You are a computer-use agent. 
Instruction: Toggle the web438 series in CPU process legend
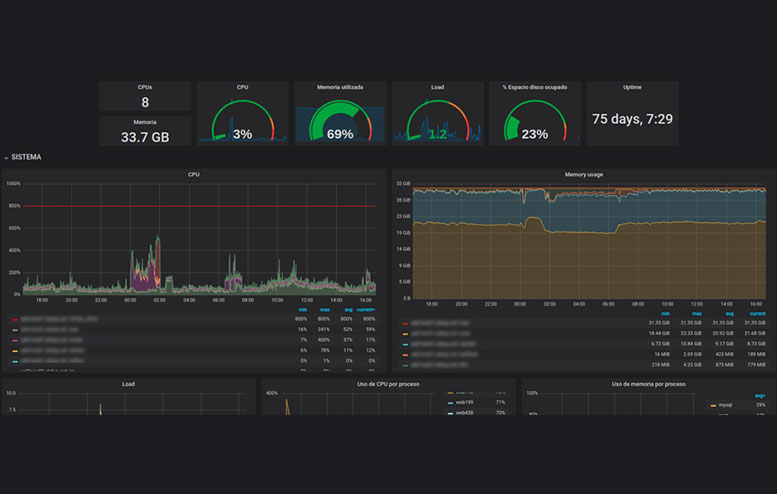[463, 412]
